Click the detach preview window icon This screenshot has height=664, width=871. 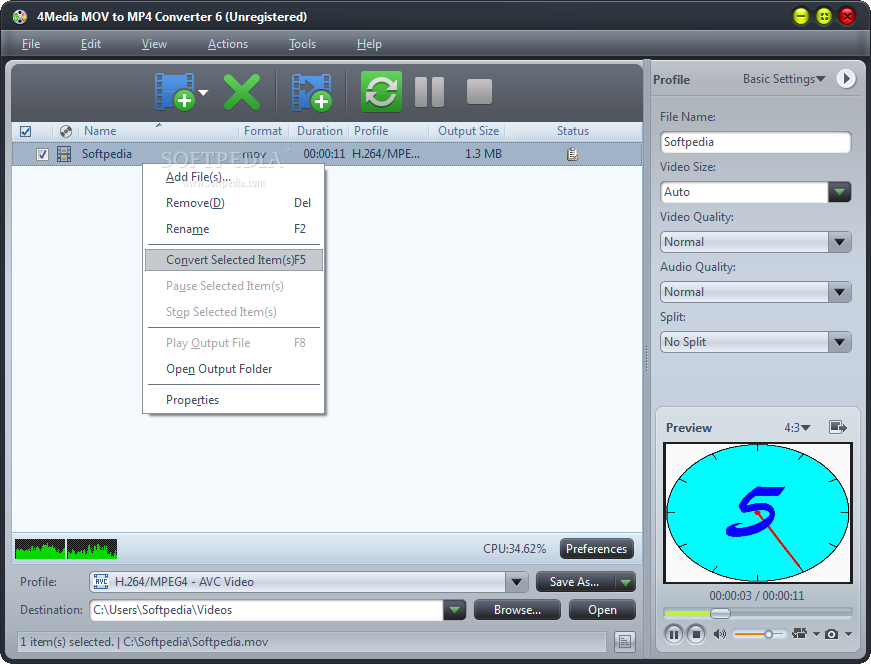[x=837, y=427]
